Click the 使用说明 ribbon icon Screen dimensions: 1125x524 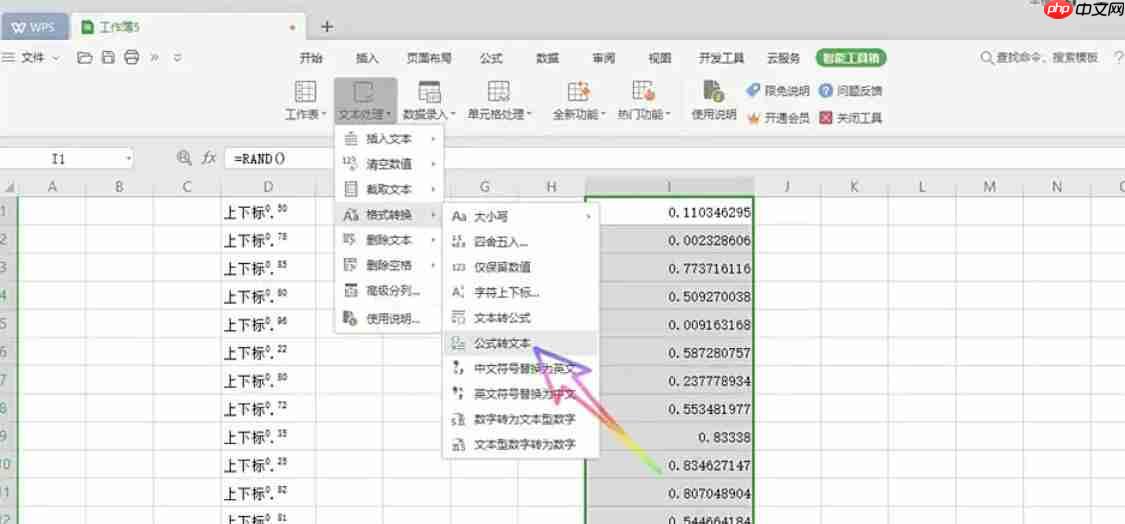coord(714,92)
